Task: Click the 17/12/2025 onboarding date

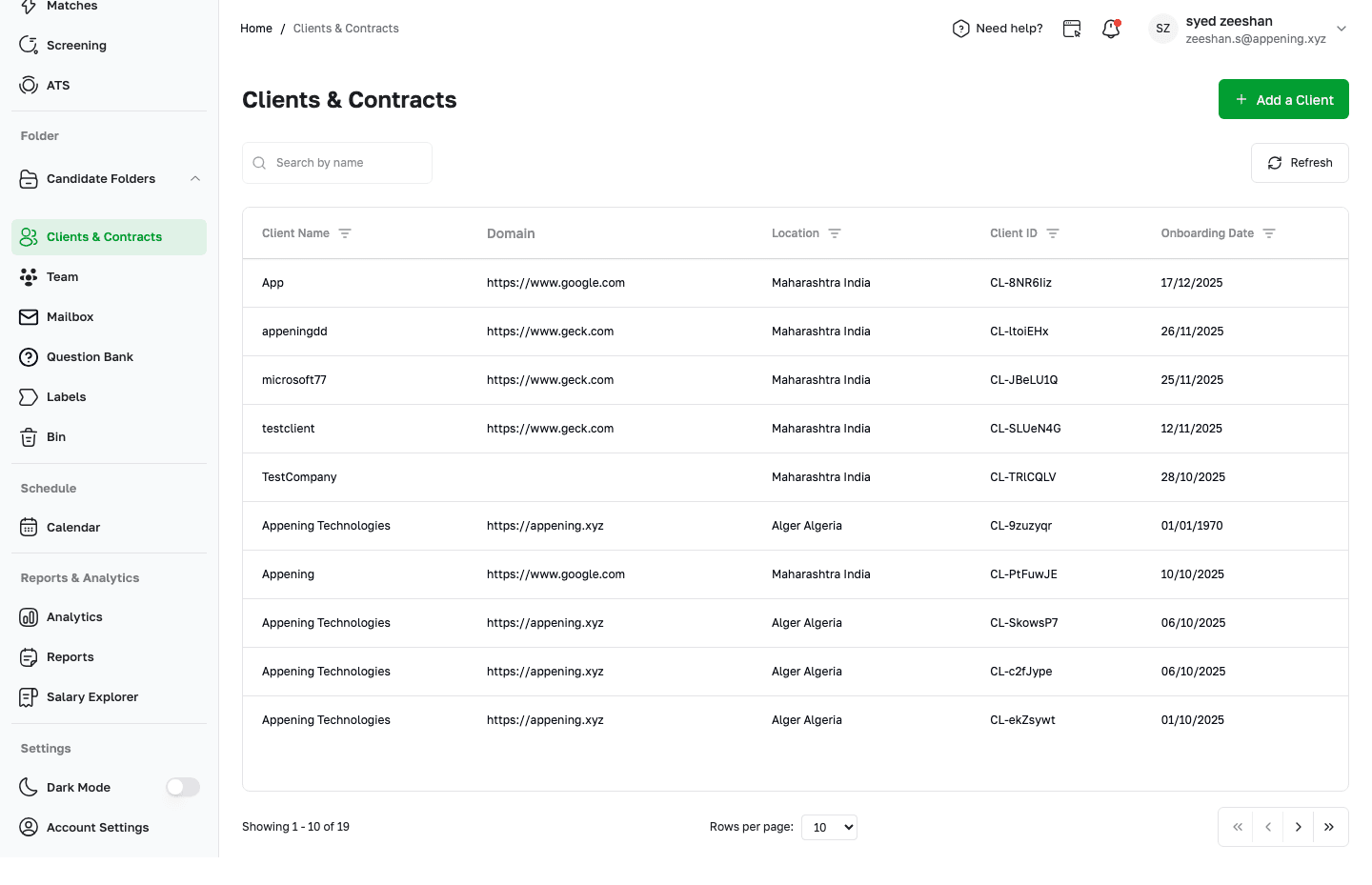Action: [1192, 283]
